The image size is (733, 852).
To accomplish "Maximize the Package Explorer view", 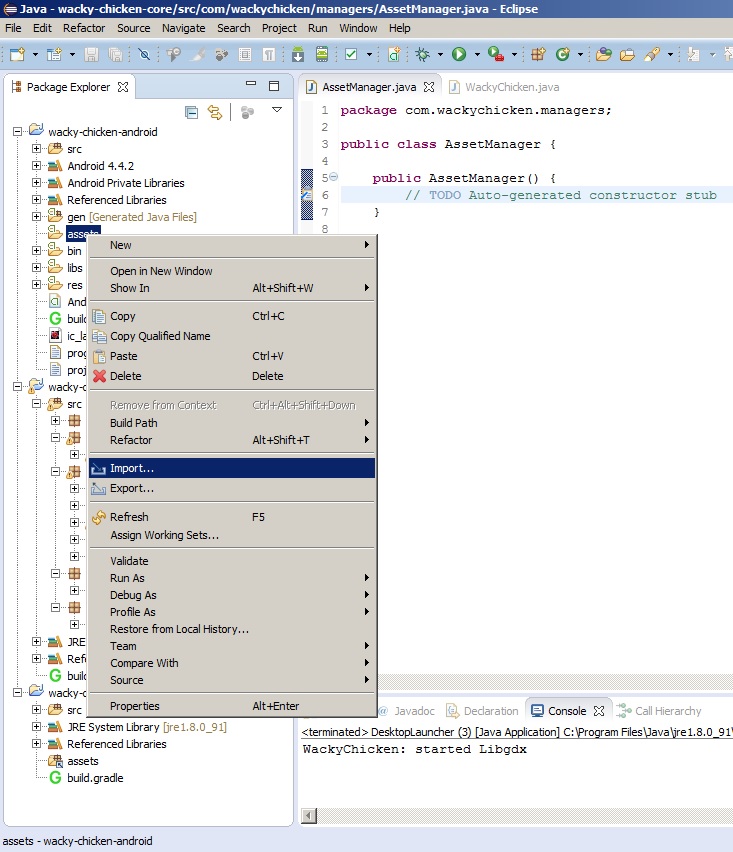I will click(x=274, y=86).
